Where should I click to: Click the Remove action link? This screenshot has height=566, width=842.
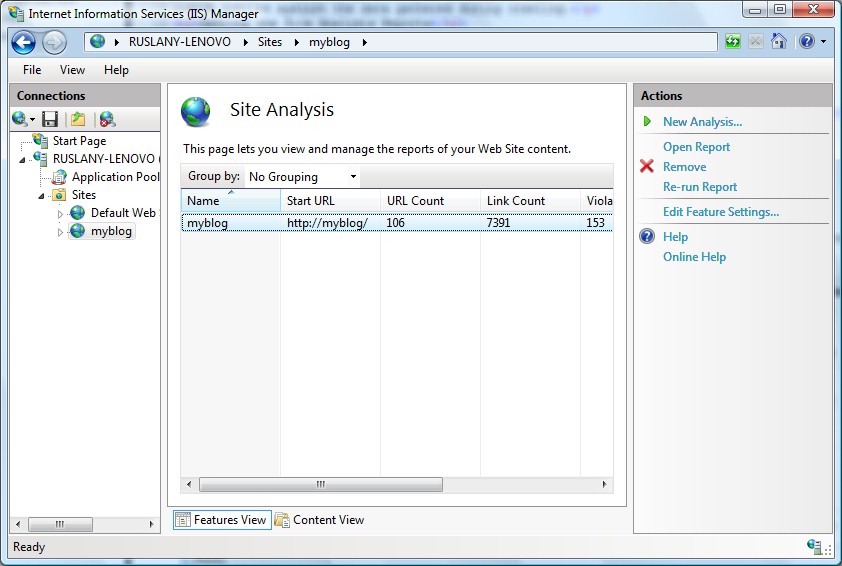(x=685, y=166)
